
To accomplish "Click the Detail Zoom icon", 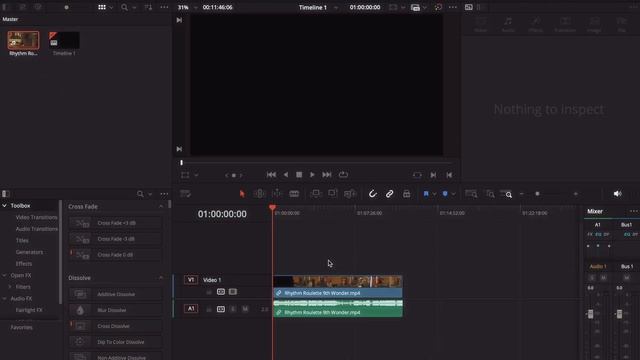I will [x=490, y=194].
